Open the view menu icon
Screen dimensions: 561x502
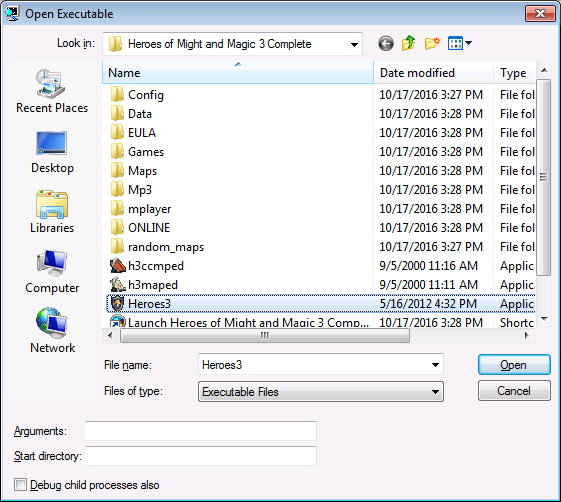click(455, 44)
